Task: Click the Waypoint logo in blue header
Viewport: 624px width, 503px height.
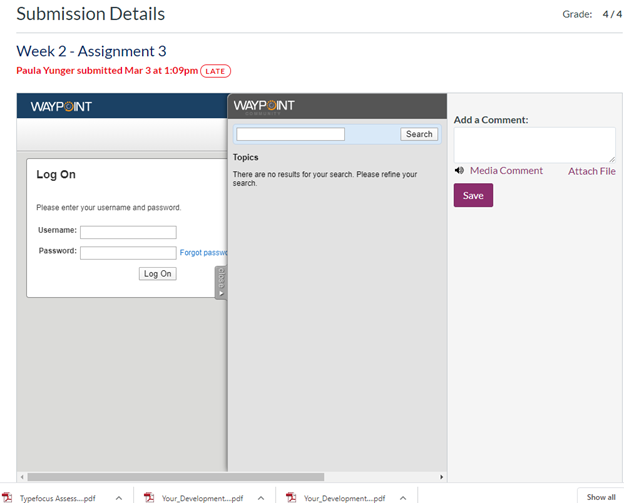Action: click(61, 106)
